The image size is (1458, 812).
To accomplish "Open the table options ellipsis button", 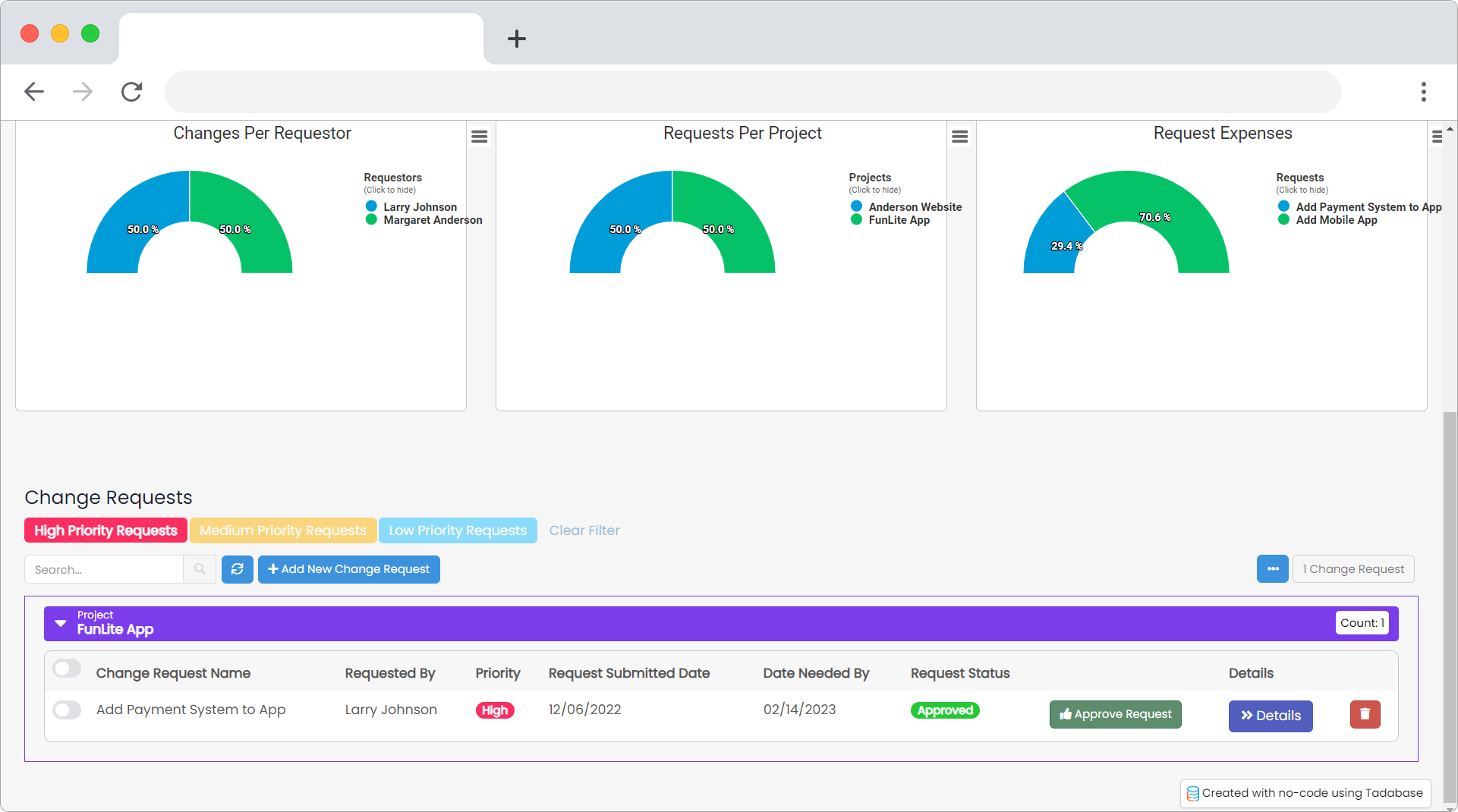I will pos(1273,569).
